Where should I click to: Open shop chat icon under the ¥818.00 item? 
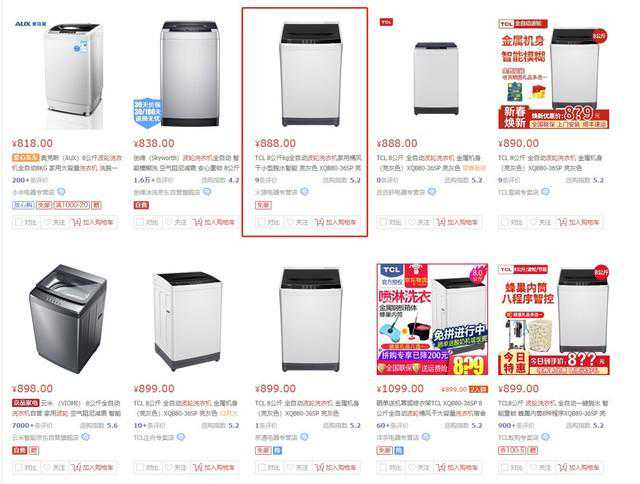pos(61,191)
